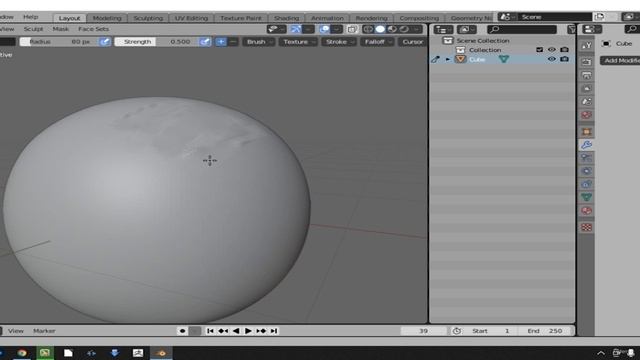The image size is (640, 360).
Task: Click the Strength slider field
Action: pos(156,42)
